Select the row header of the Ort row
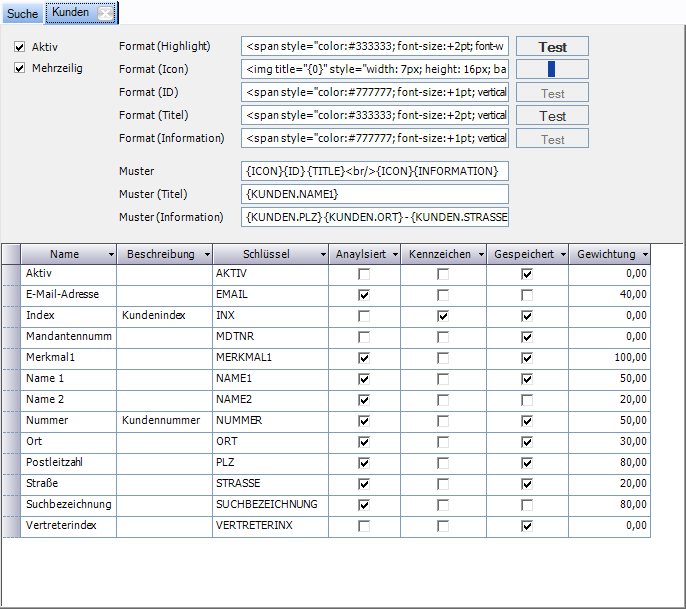Screen dimensions: 686x609 point(11,441)
